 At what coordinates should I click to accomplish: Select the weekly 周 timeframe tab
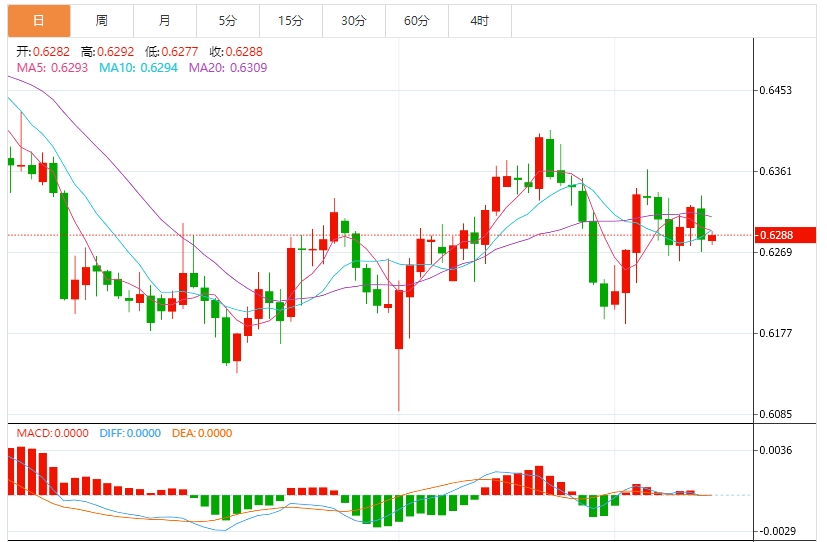pos(101,20)
